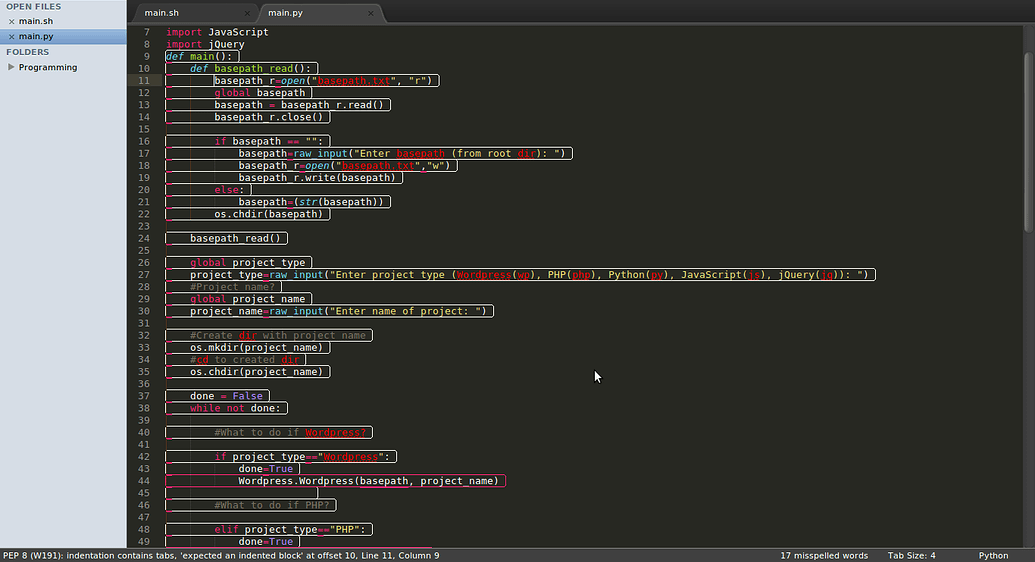Close the main.py tab
Image resolution: width=1035 pixels, height=562 pixels.
click(x=370, y=13)
